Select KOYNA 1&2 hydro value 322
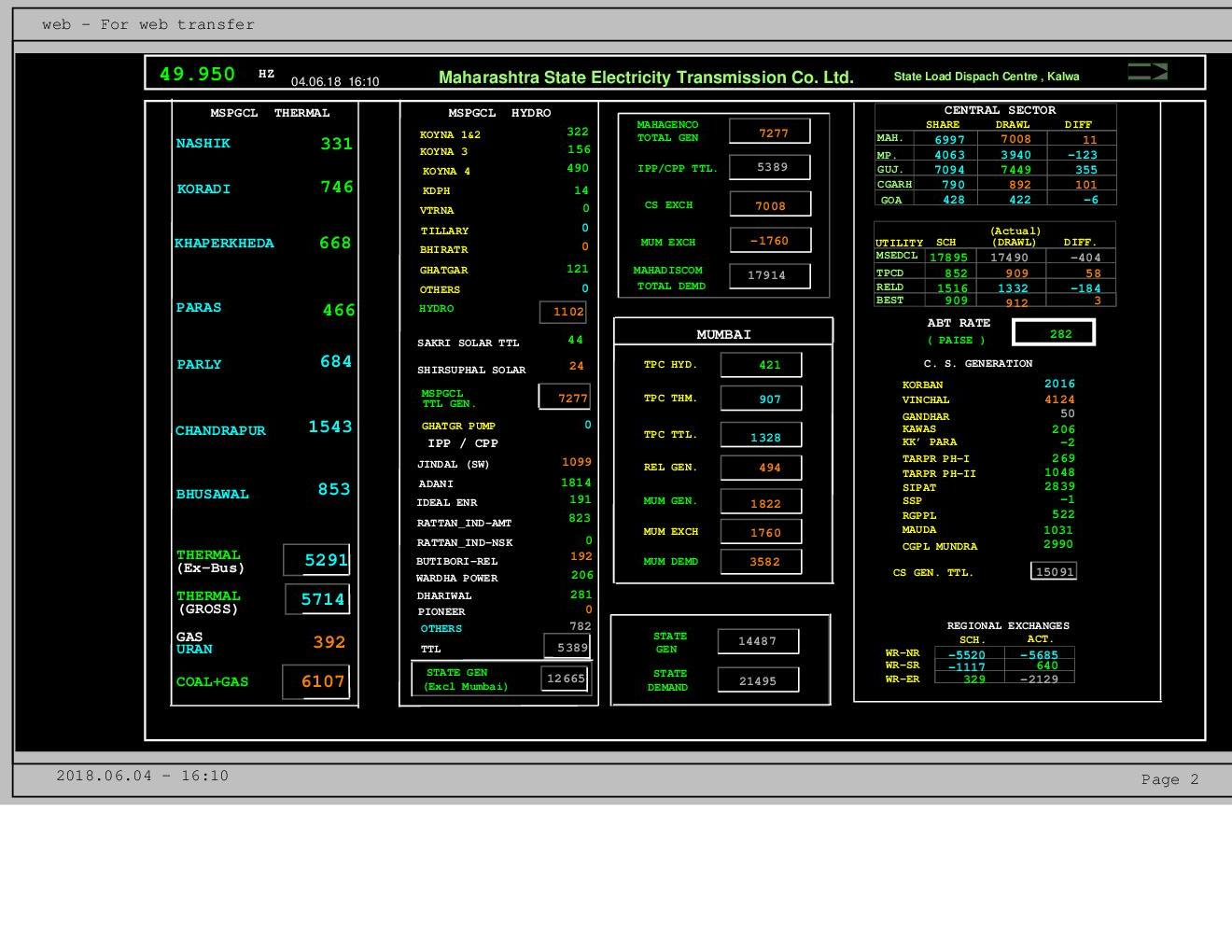Viewport: 1232px width, 952px height. point(578,133)
